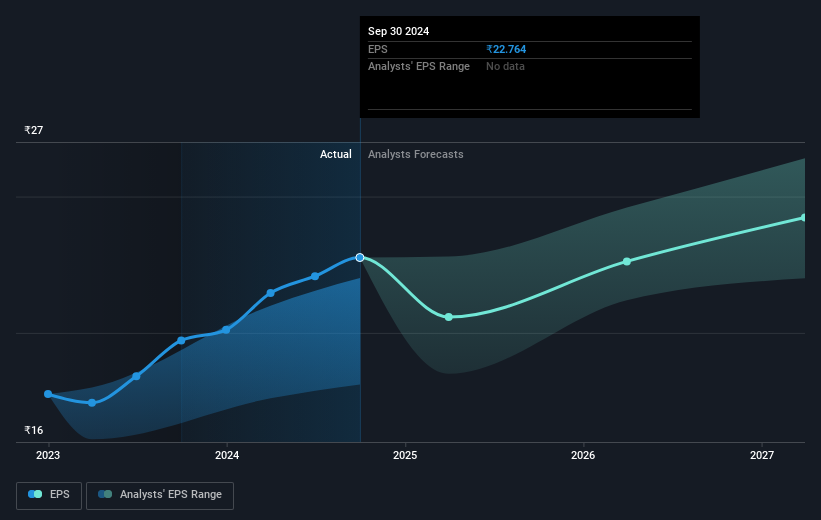Viewport: 821px width, 520px height.
Task: Click the ₹22.764 EPS value in tooltip
Action: pos(506,49)
